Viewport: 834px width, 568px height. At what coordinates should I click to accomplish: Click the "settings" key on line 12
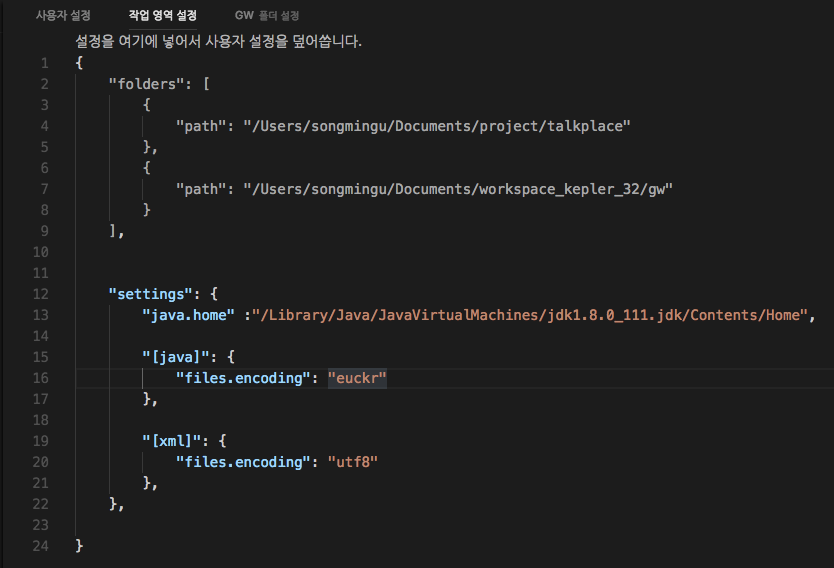(150, 294)
